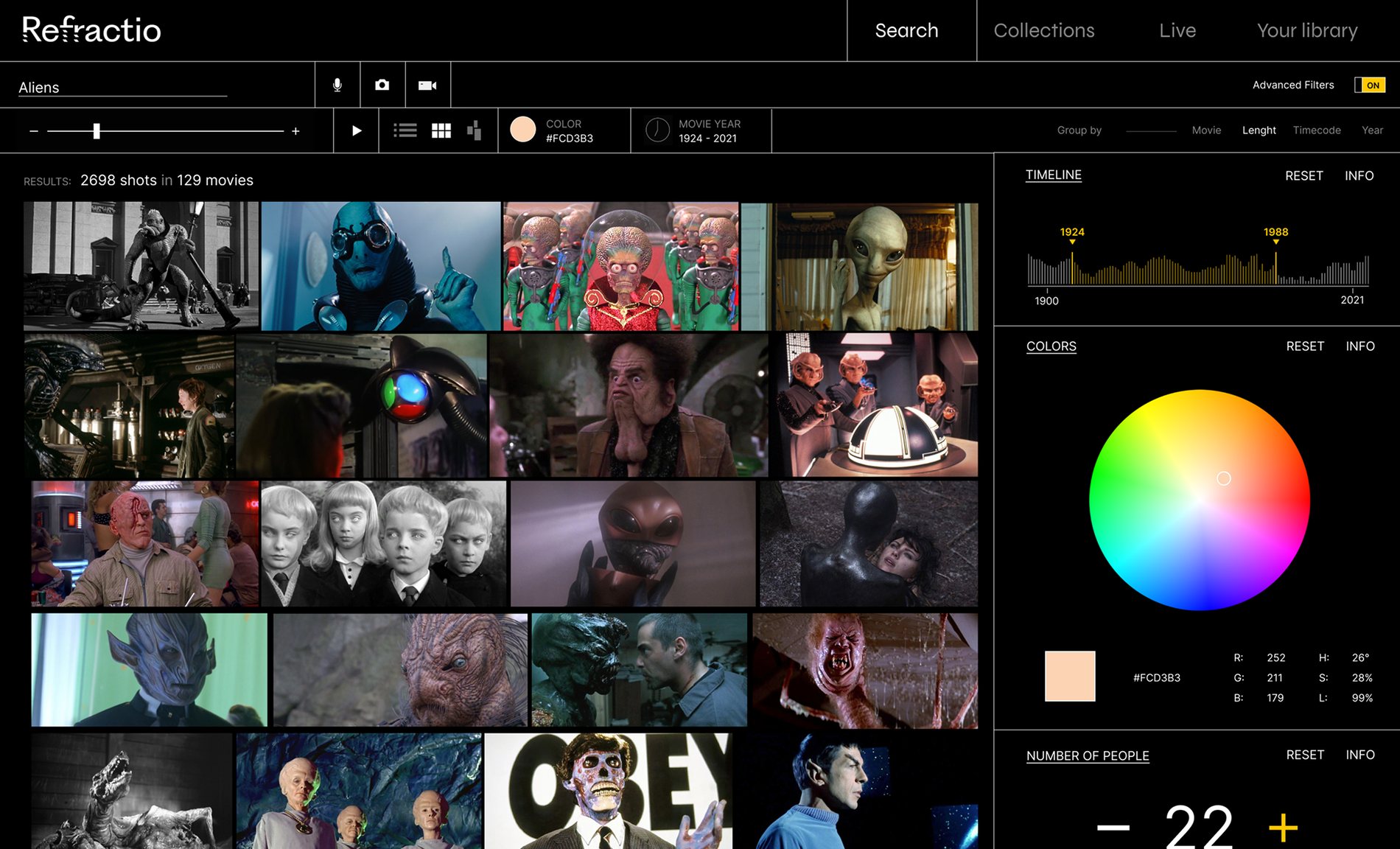This screenshot has width=1400, height=849.
Task: Show Number of People info
Action: coord(1360,755)
